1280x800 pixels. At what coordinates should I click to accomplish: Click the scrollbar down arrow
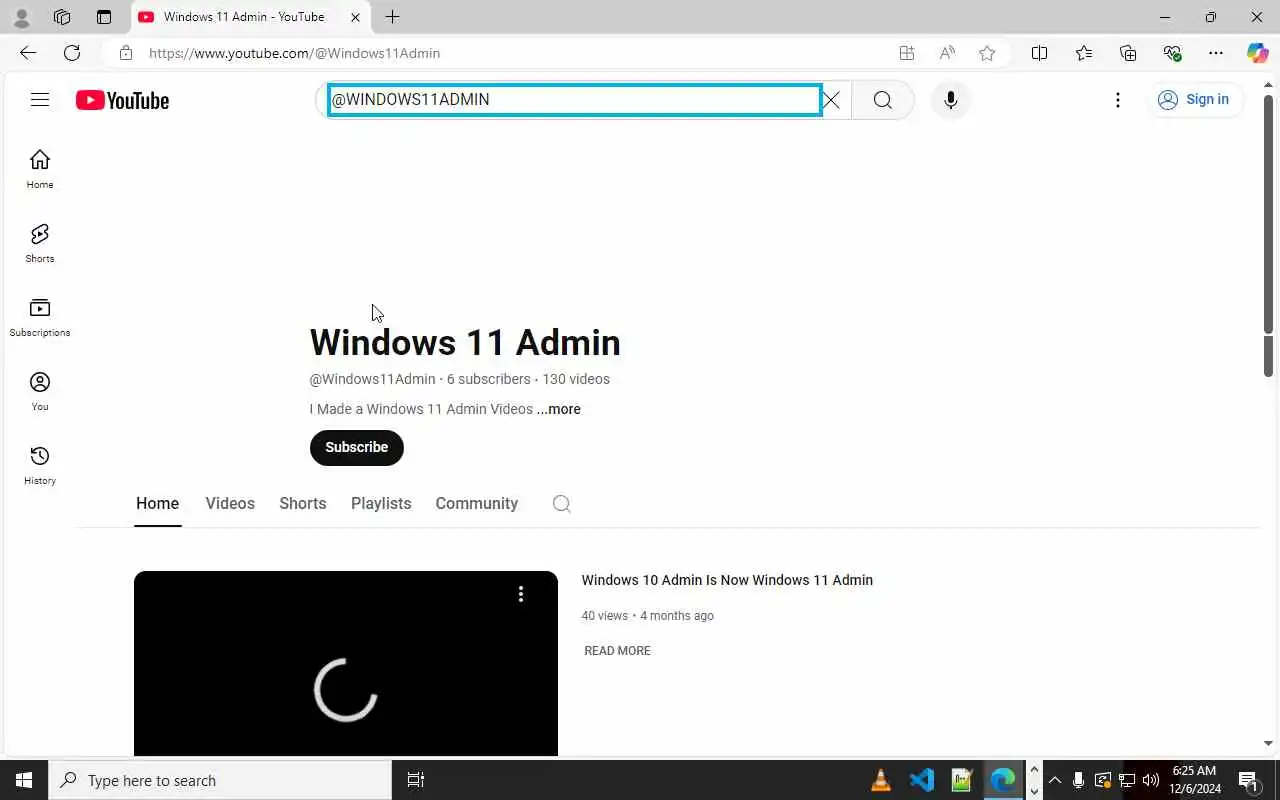pyautogui.click(x=1268, y=743)
